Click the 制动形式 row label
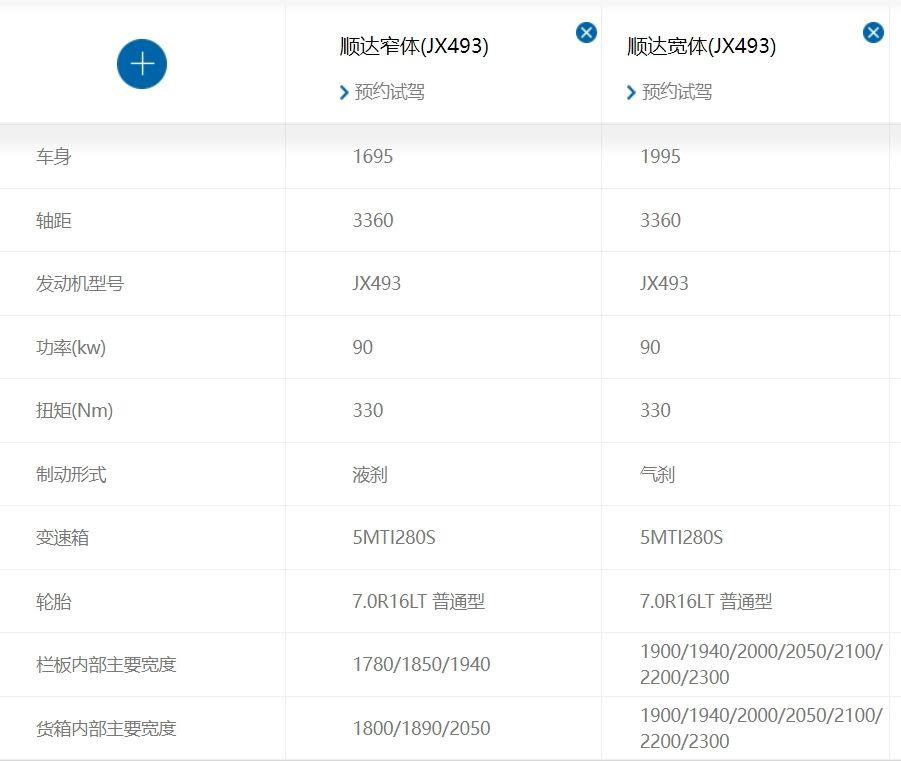This screenshot has height=761, width=901. point(71,475)
